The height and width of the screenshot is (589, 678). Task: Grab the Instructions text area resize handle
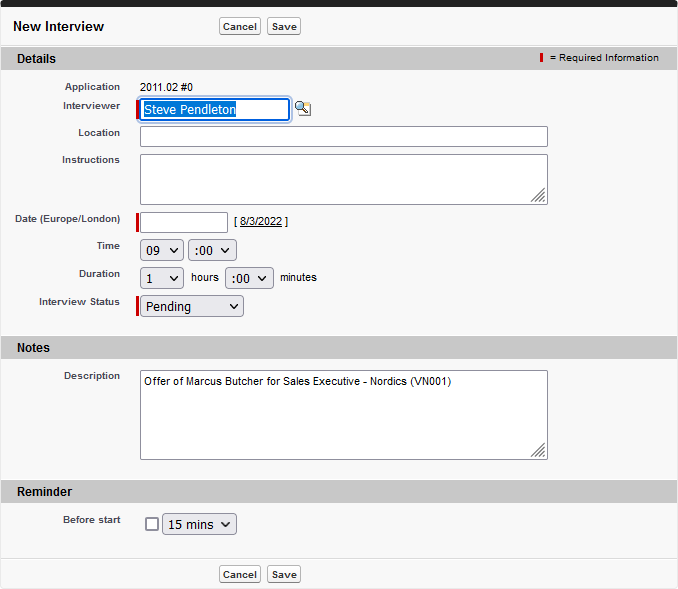[539, 196]
